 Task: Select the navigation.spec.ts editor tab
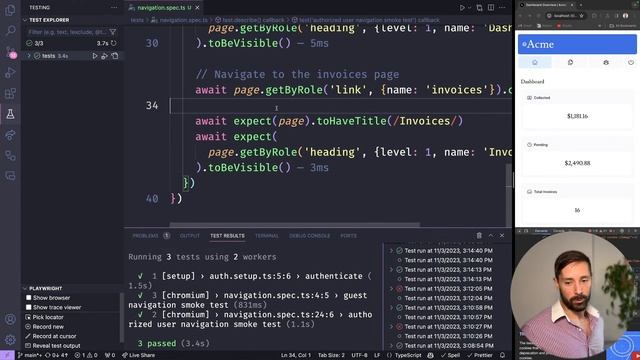(164, 8)
